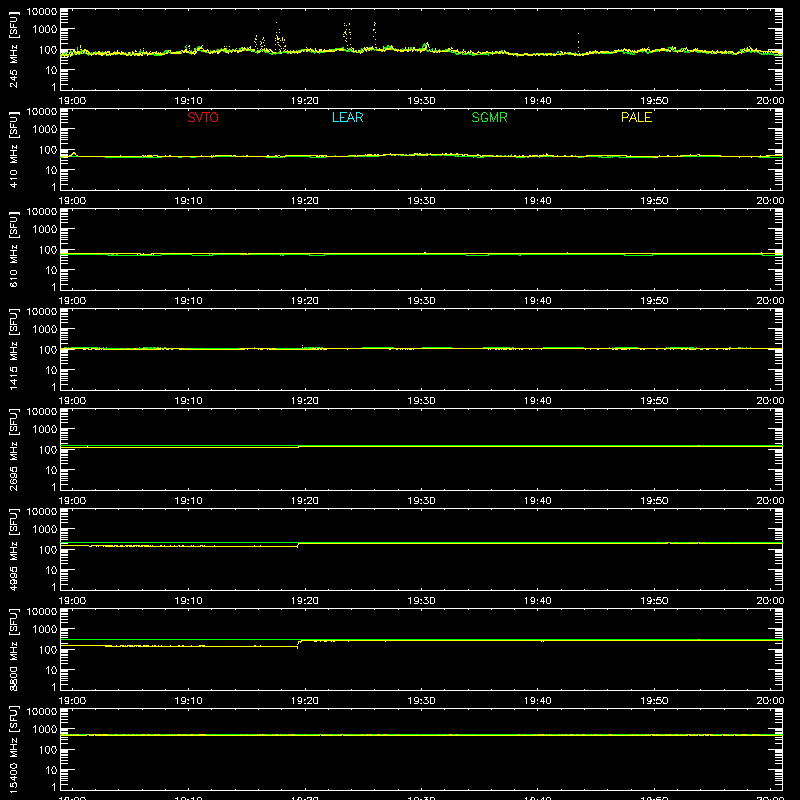This screenshot has height=800, width=800.
Task: Click the 19:50 label below 2695 MHz panel
Action: [x=654, y=501]
